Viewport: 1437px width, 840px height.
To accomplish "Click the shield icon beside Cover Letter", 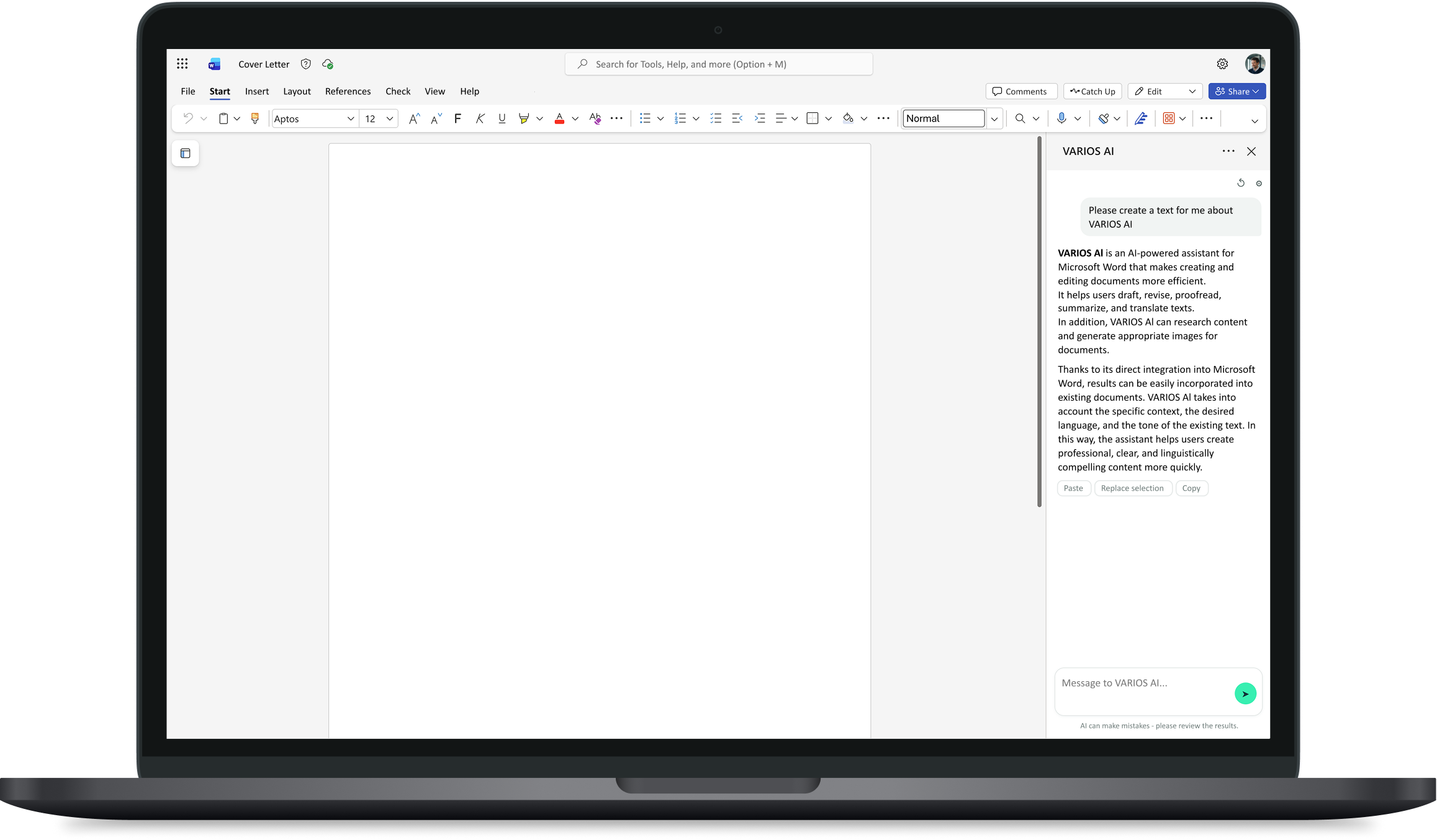I will point(305,64).
